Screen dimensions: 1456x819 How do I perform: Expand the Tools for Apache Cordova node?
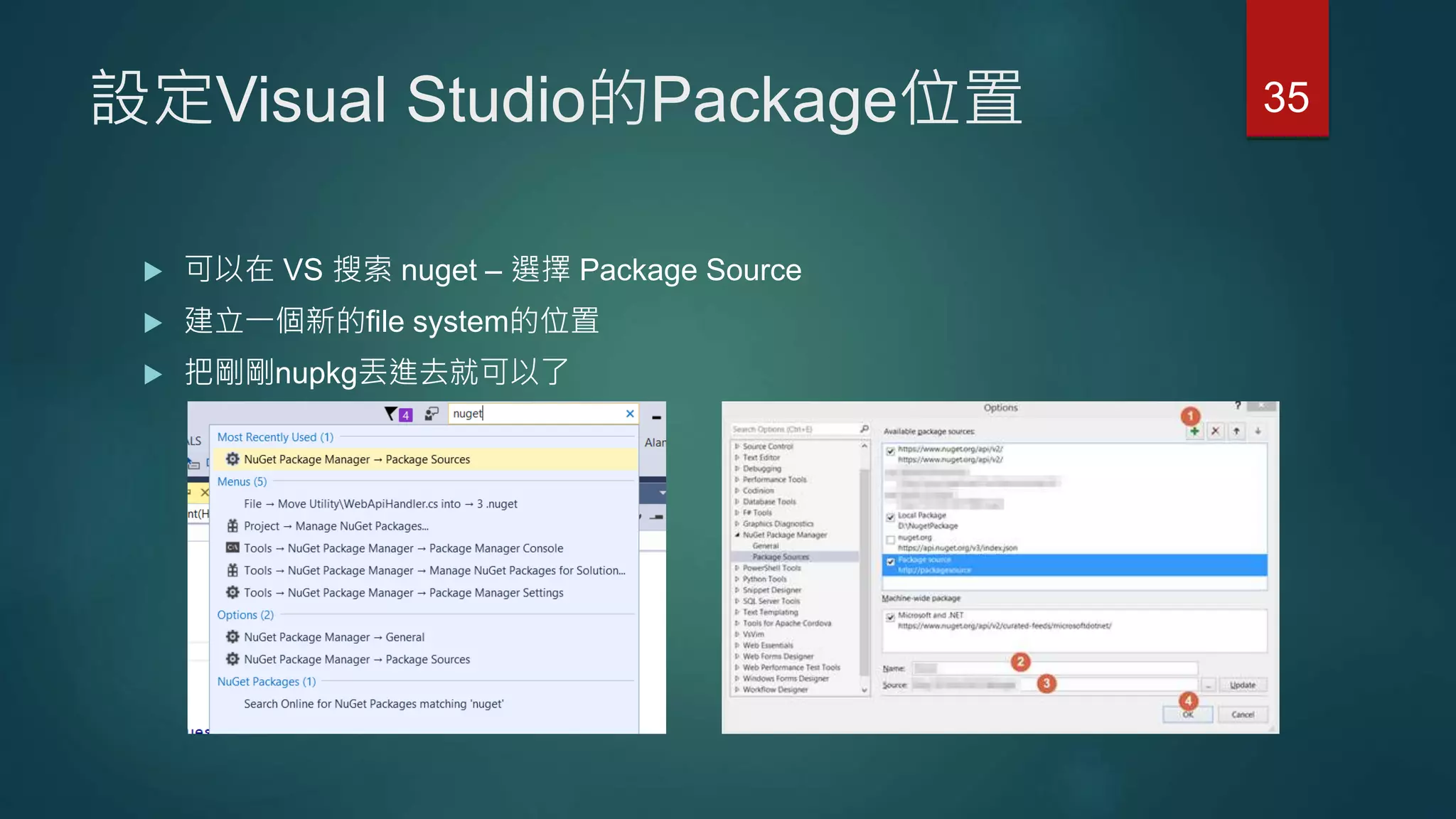coord(737,623)
